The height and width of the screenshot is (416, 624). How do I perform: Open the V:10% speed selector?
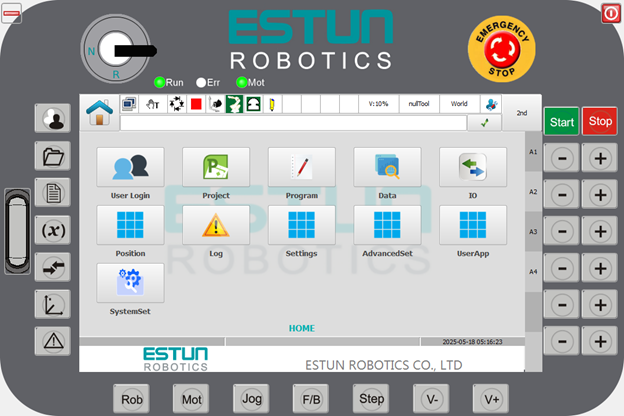378,104
